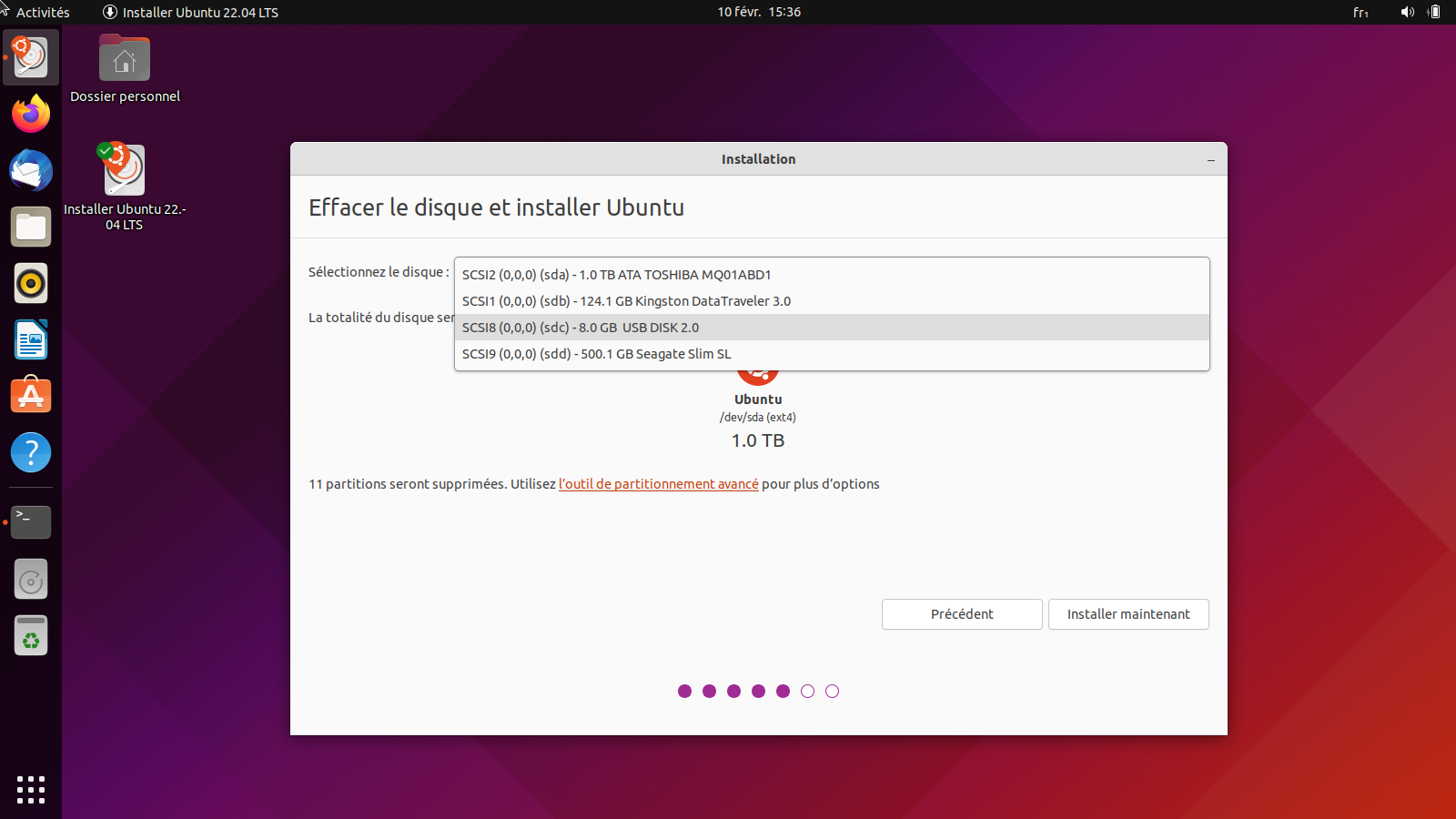Open the disc drive dock icon
This screenshot has height=819, width=1456.
coord(31,580)
